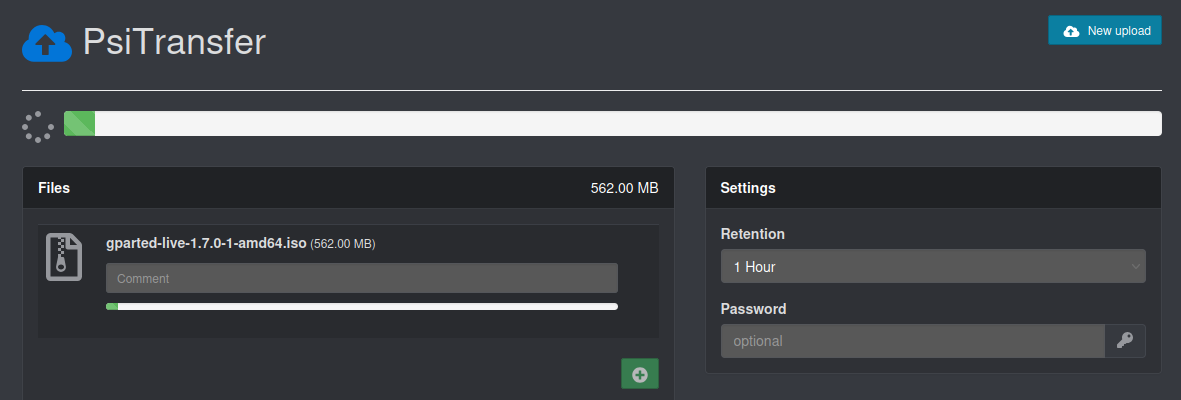Click the loading spinner icon
This screenshot has height=400, width=1181.
click(39, 124)
